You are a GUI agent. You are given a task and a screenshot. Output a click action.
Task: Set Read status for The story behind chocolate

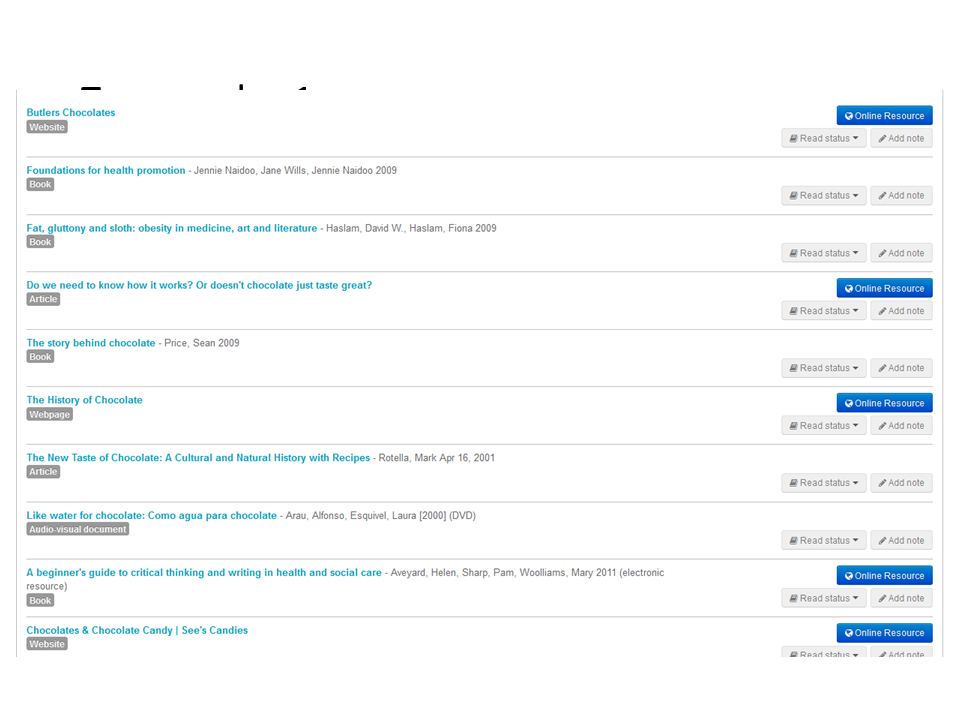823,368
